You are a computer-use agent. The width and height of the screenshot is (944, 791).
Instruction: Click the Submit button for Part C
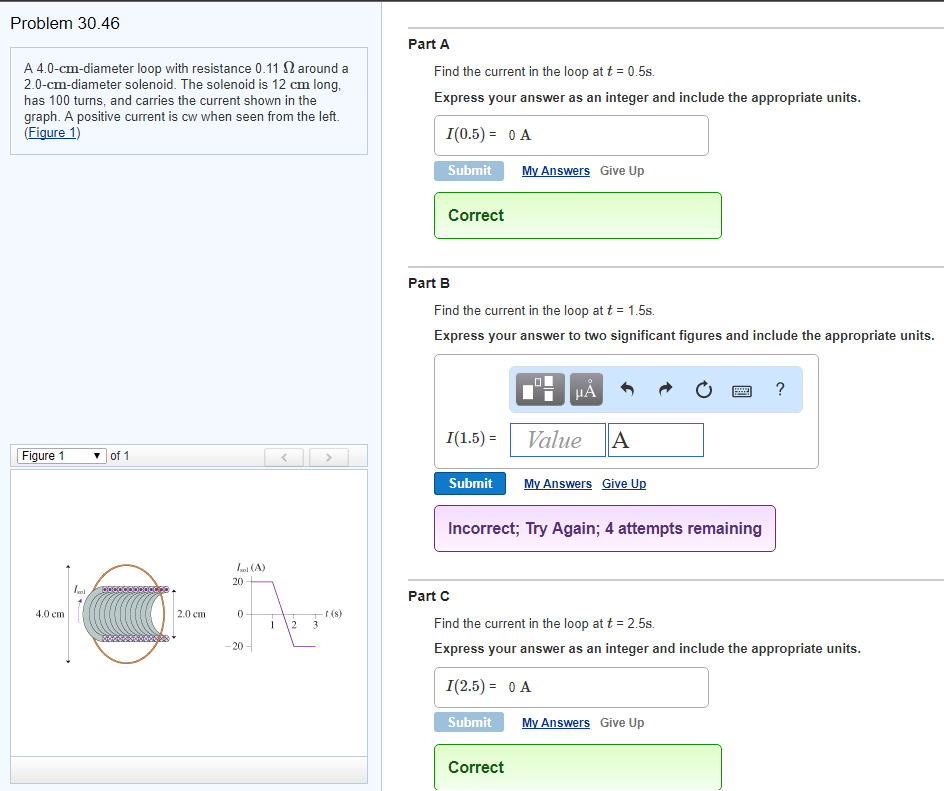click(468, 722)
